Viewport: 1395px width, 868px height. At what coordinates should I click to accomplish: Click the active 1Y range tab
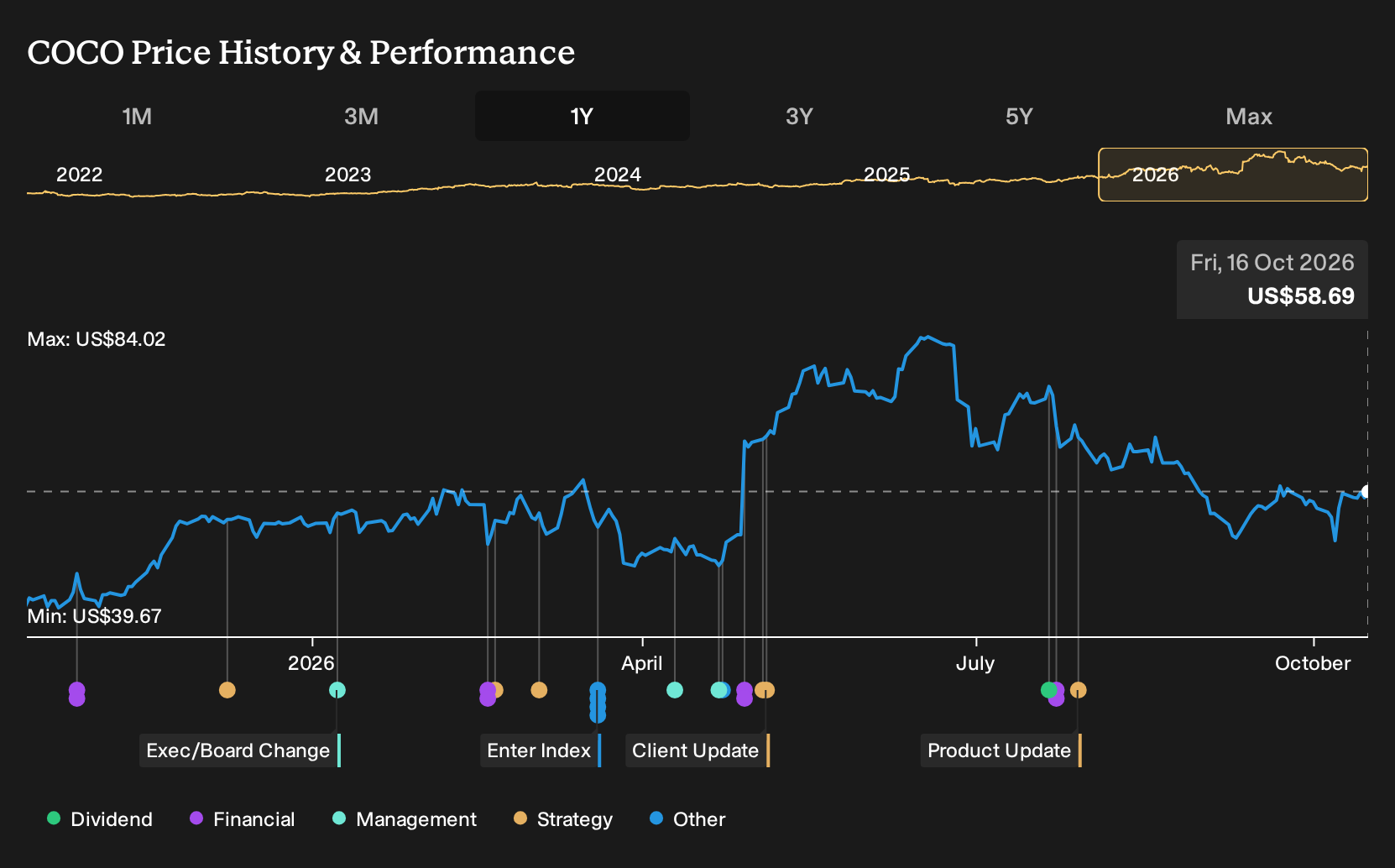pyautogui.click(x=583, y=116)
